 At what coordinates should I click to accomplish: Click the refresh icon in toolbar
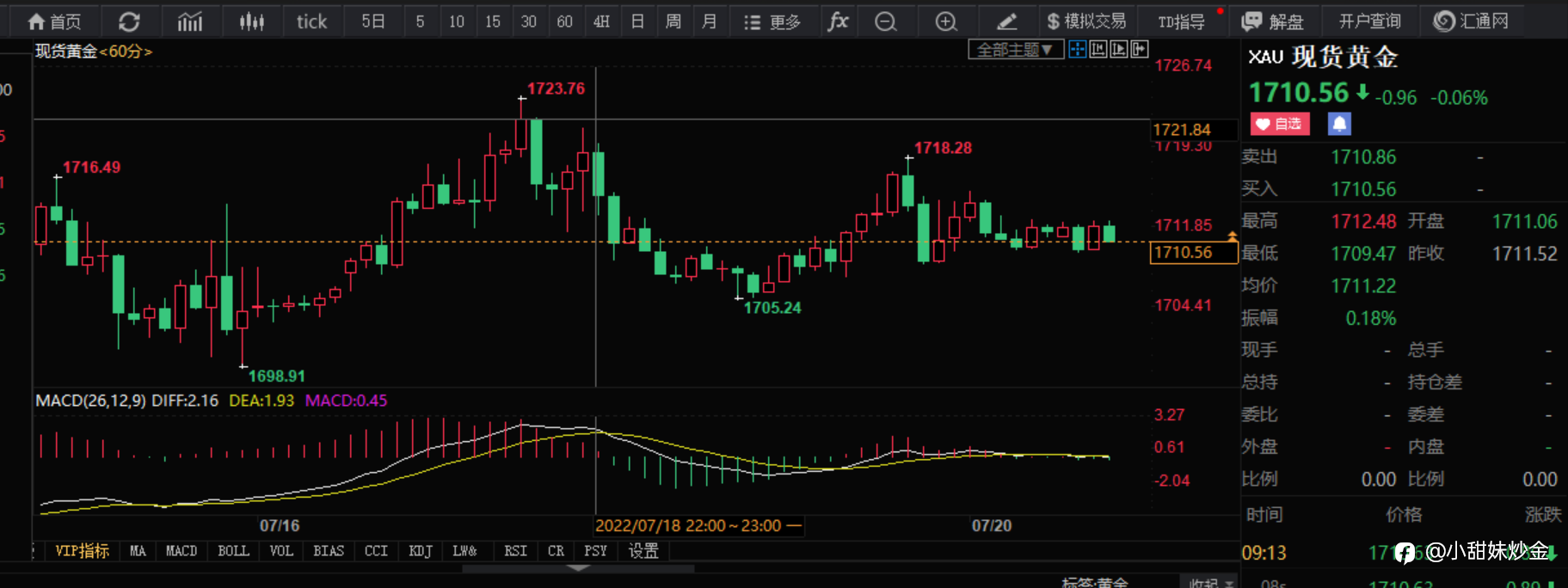[x=129, y=21]
